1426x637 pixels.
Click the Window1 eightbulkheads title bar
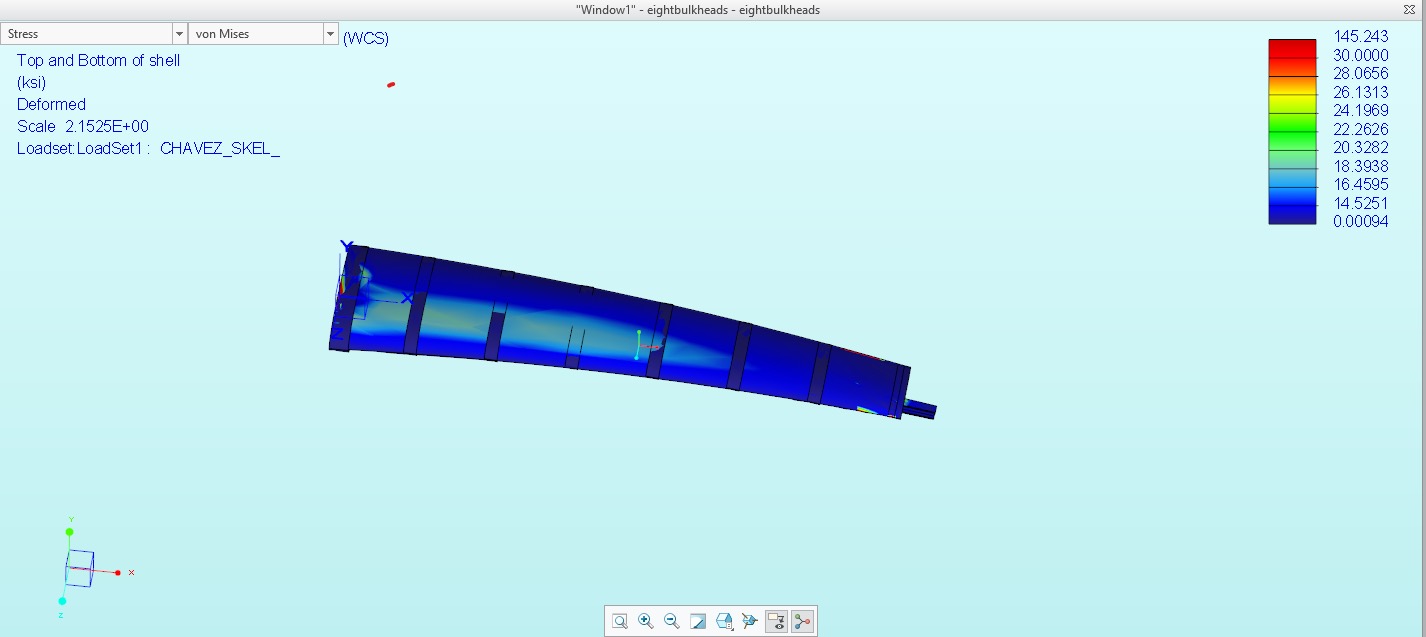(698, 9)
